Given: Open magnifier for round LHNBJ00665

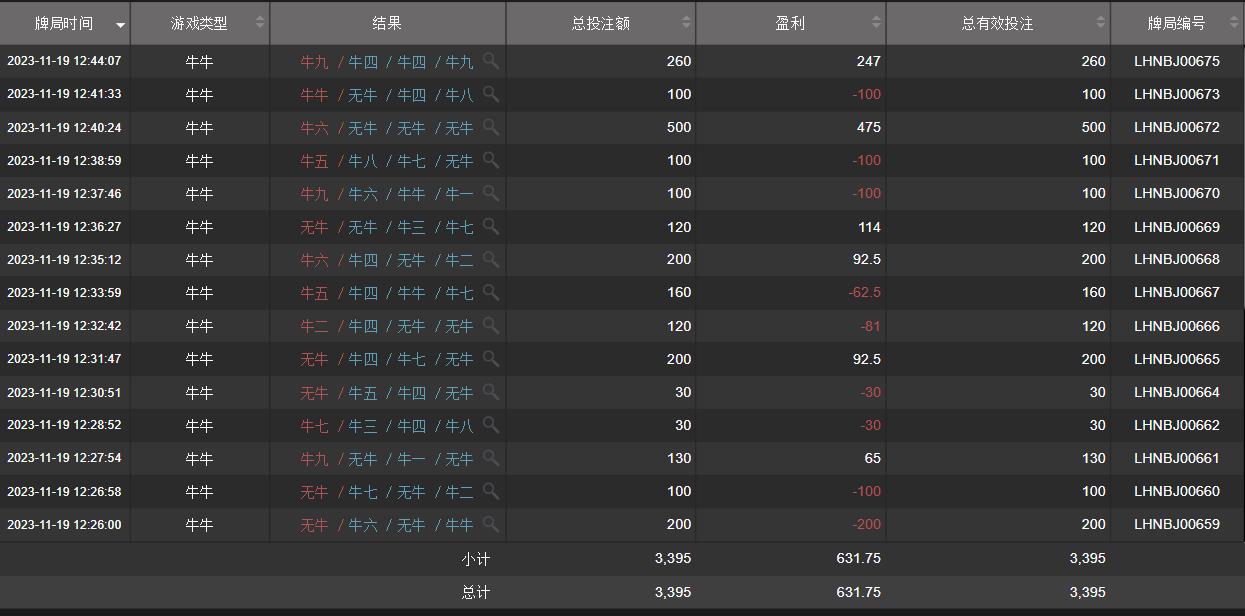Looking at the screenshot, I should point(491,358).
